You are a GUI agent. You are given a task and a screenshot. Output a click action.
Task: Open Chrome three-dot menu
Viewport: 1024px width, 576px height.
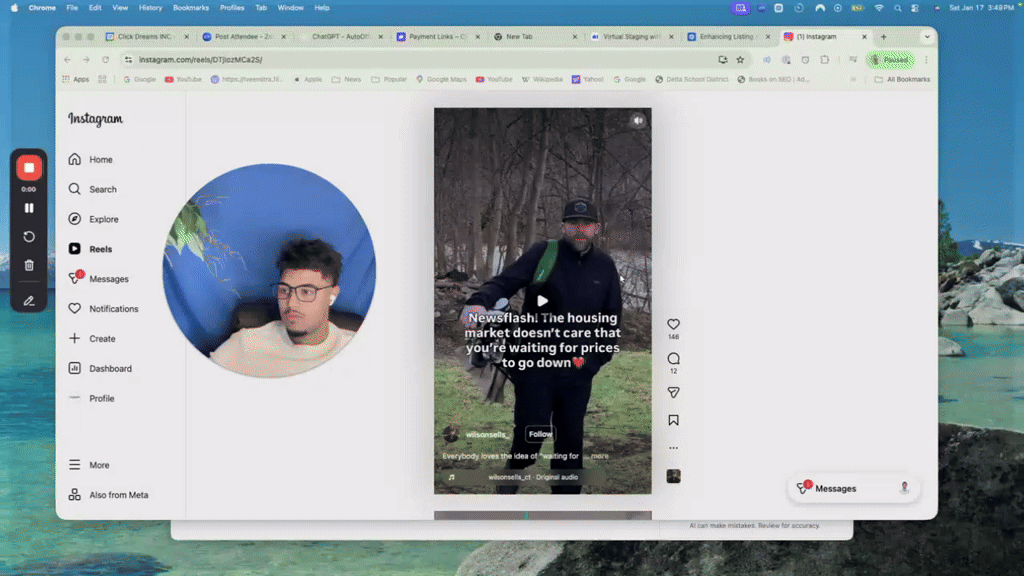[x=926, y=60]
